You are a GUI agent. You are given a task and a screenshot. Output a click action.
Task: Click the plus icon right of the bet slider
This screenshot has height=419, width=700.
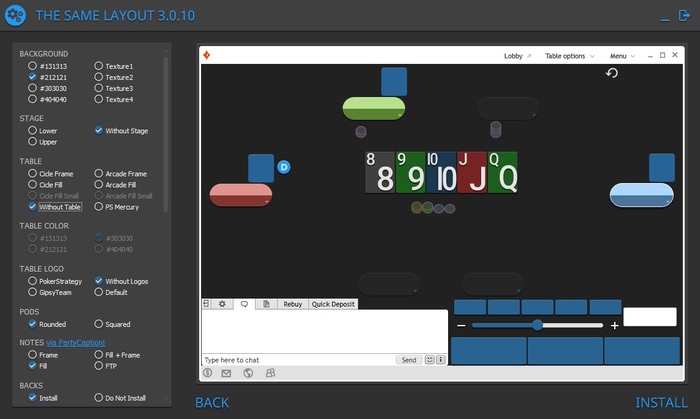615,325
